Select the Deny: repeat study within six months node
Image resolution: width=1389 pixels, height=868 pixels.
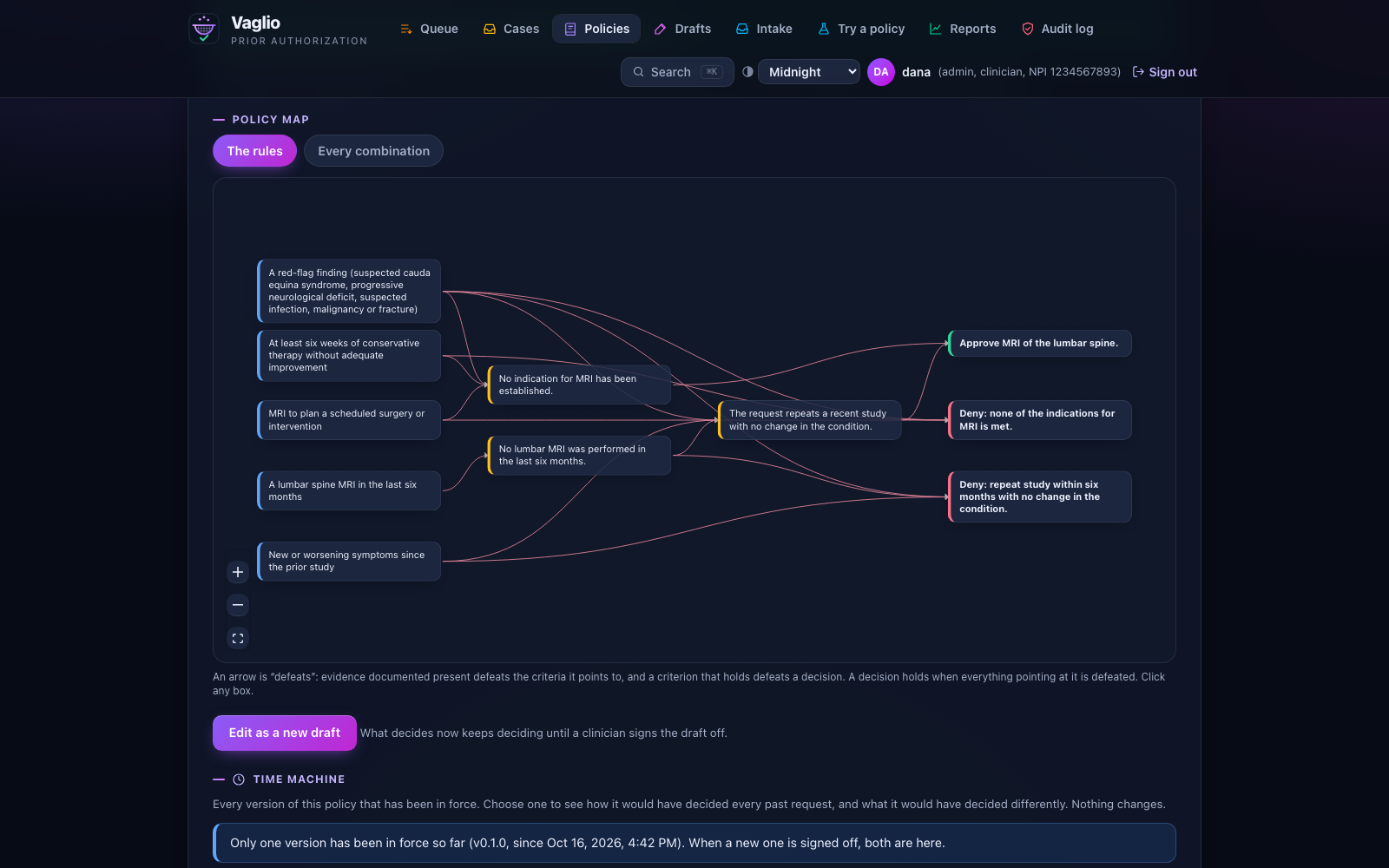1040,496
